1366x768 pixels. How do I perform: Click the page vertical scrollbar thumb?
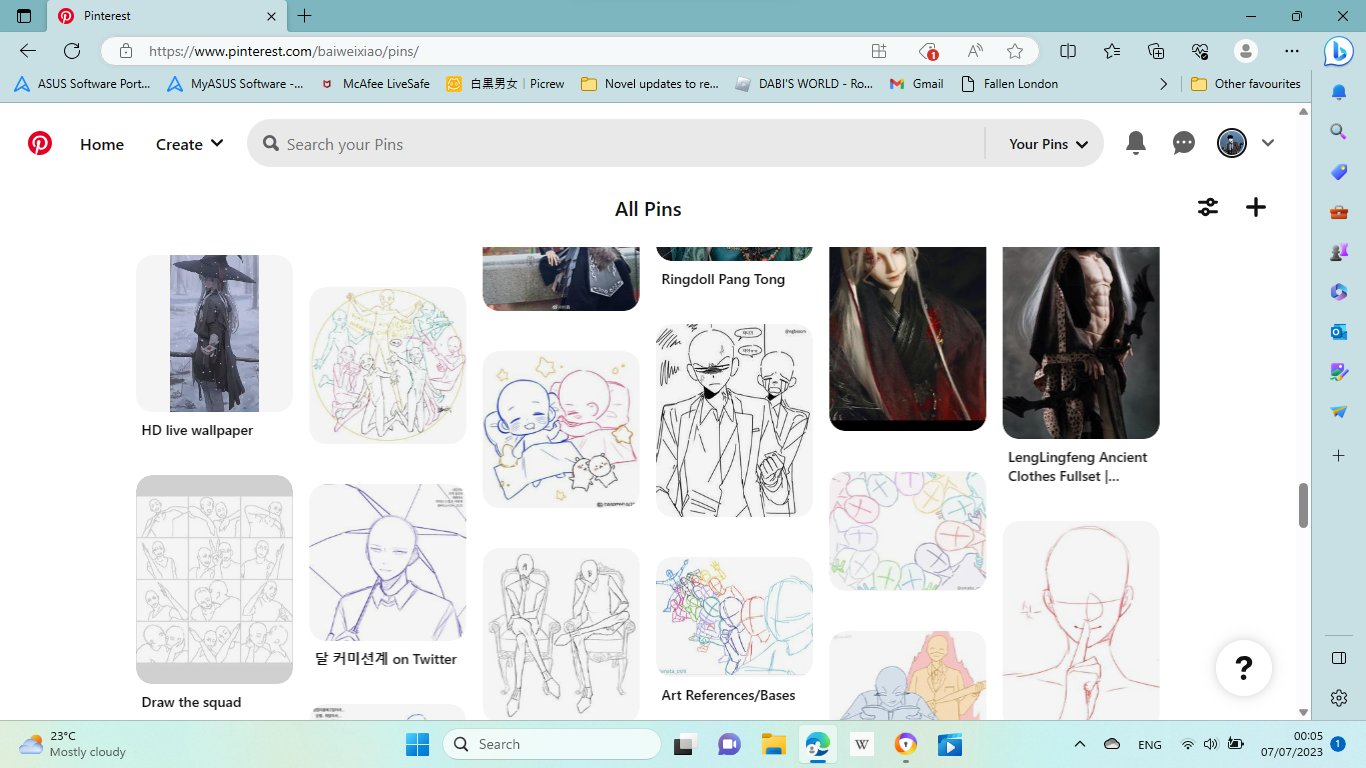(x=1303, y=505)
